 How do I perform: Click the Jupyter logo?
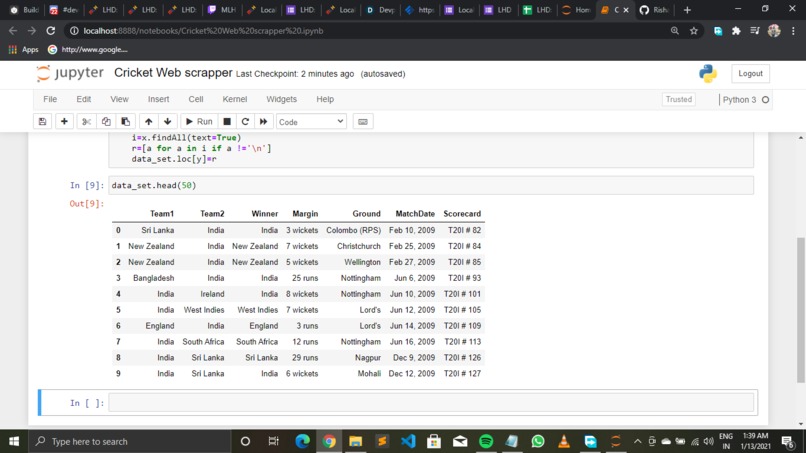70,73
